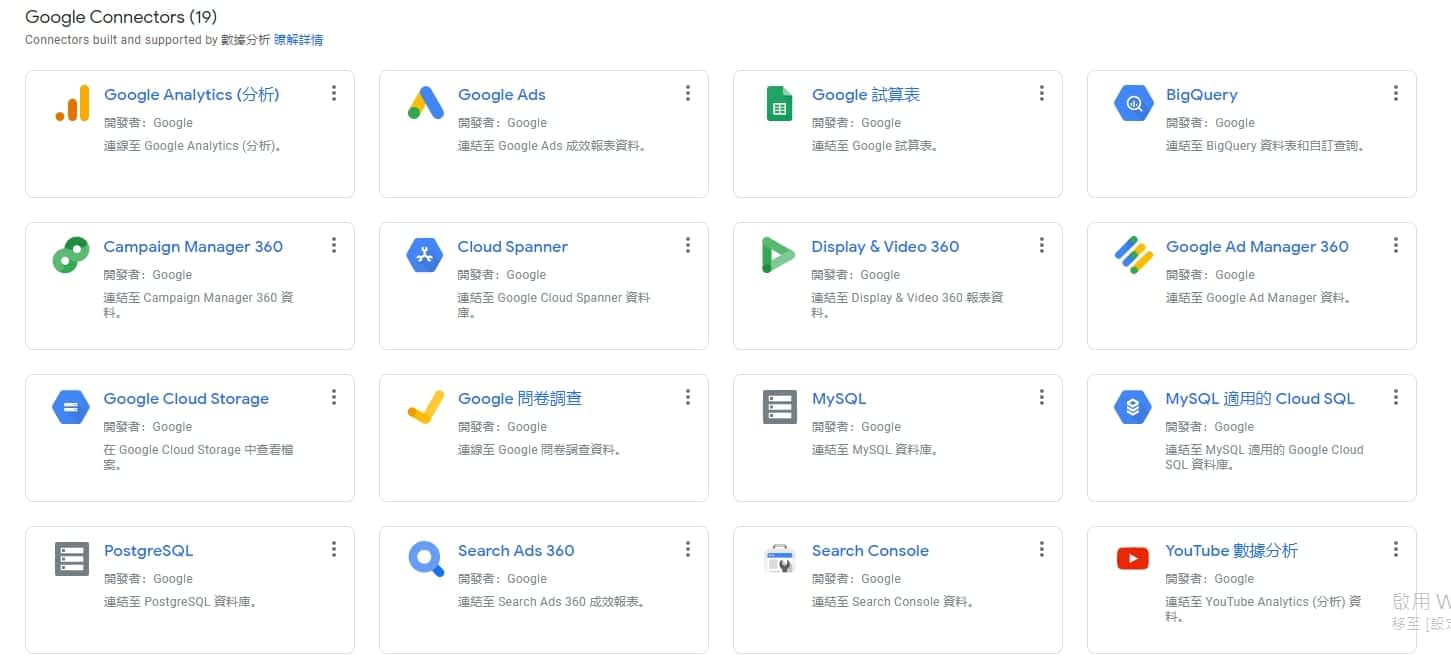Click the YouTube 數據分析 logo icon
This screenshot has height=666, width=1451.
(1133, 559)
